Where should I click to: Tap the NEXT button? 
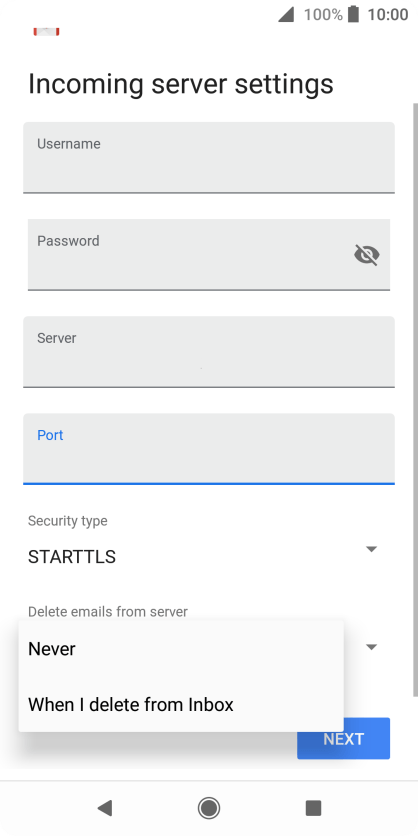click(x=343, y=738)
